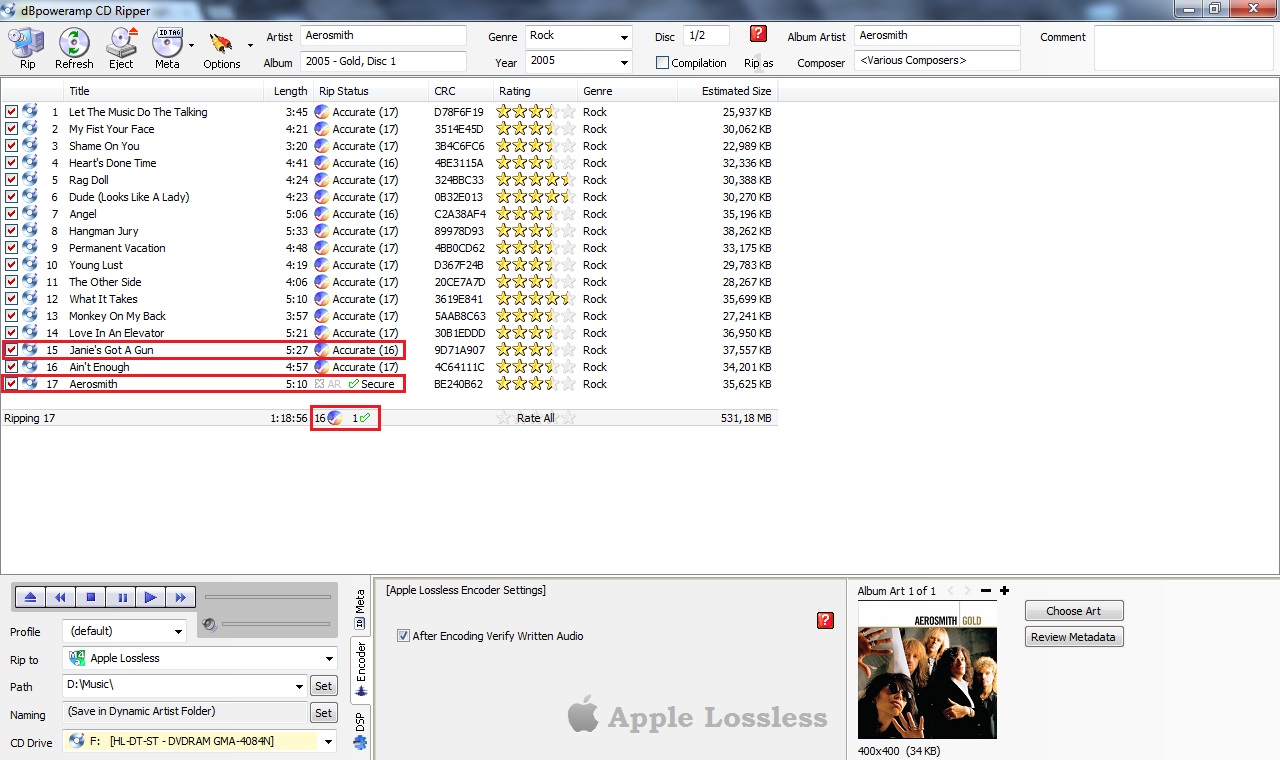The width and height of the screenshot is (1280, 760).
Task: Open the Rip to format dropdown
Action: click(329, 659)
